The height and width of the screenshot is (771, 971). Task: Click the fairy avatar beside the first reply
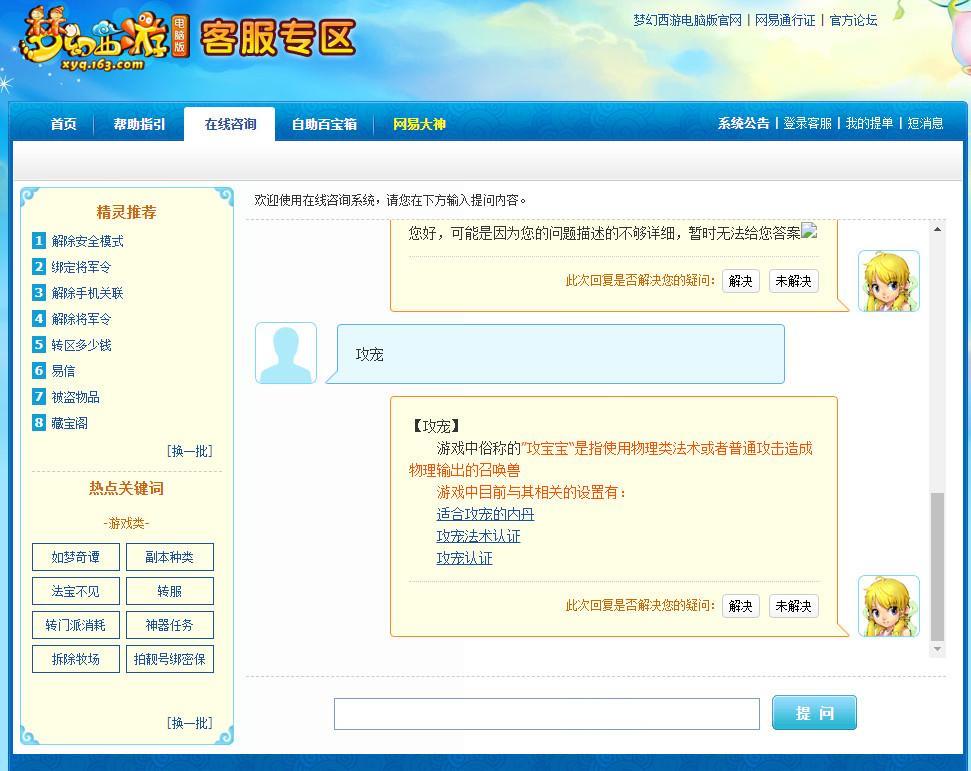(x=888, y=280)
